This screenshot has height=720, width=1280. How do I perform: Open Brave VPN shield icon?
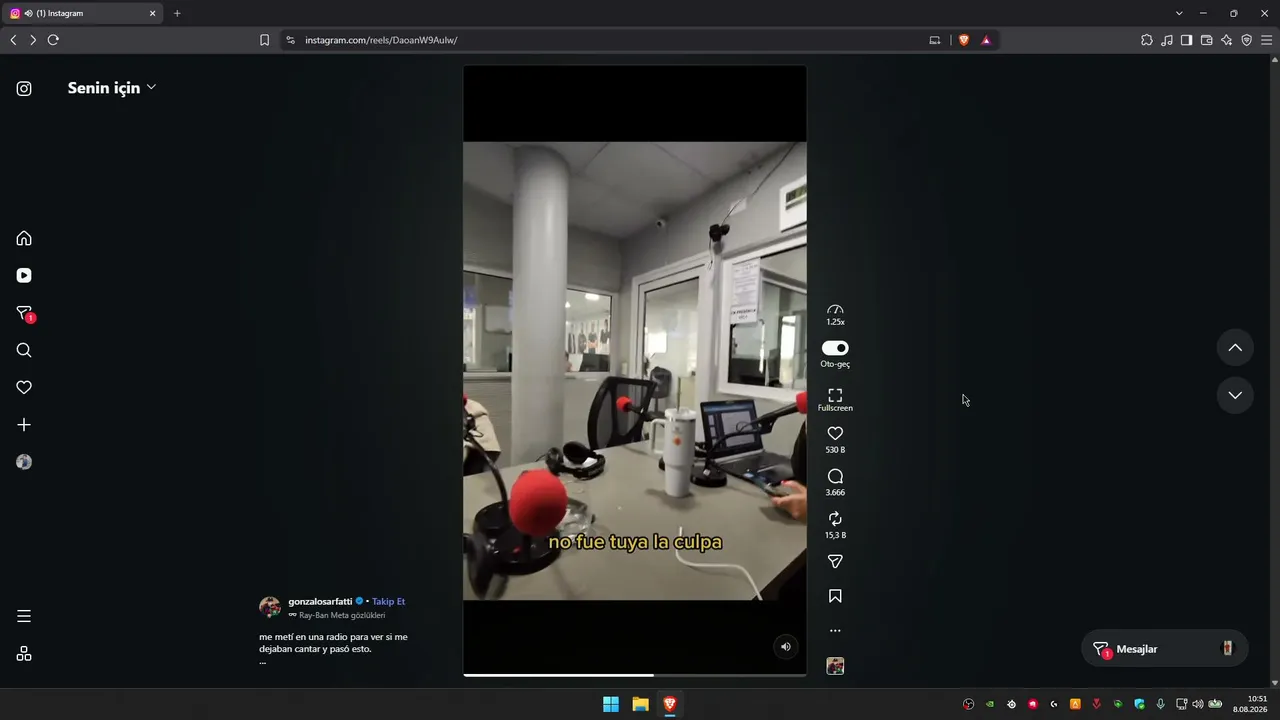(1247, 40)
